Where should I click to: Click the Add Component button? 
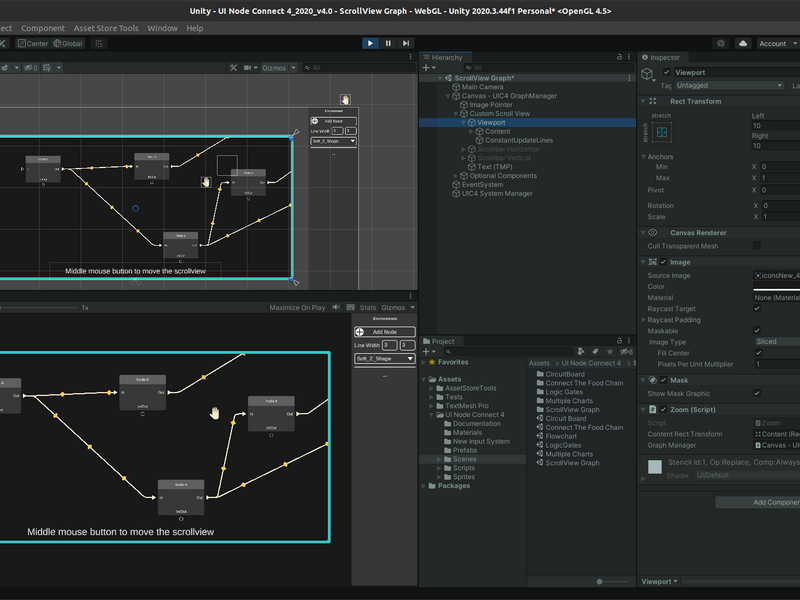tap(758, 503)
